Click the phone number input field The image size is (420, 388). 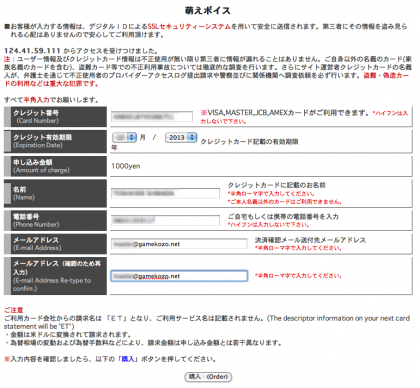[x=165, y=220]
